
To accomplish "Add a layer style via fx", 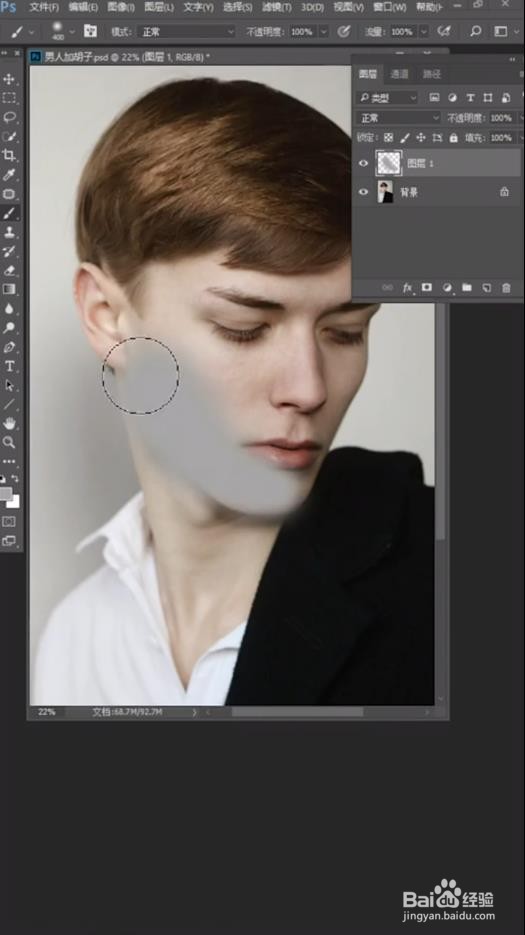I will 407,288.
